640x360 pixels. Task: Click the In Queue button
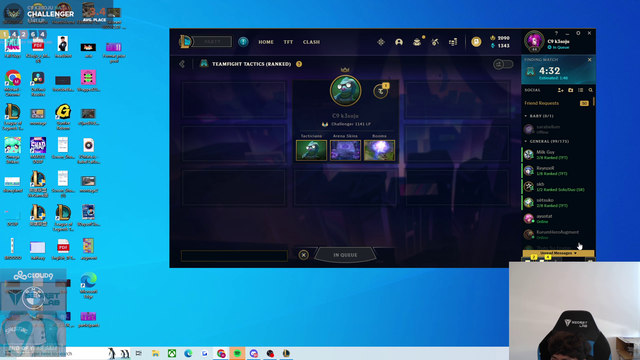pyautogui.click(x=345, y=255)
